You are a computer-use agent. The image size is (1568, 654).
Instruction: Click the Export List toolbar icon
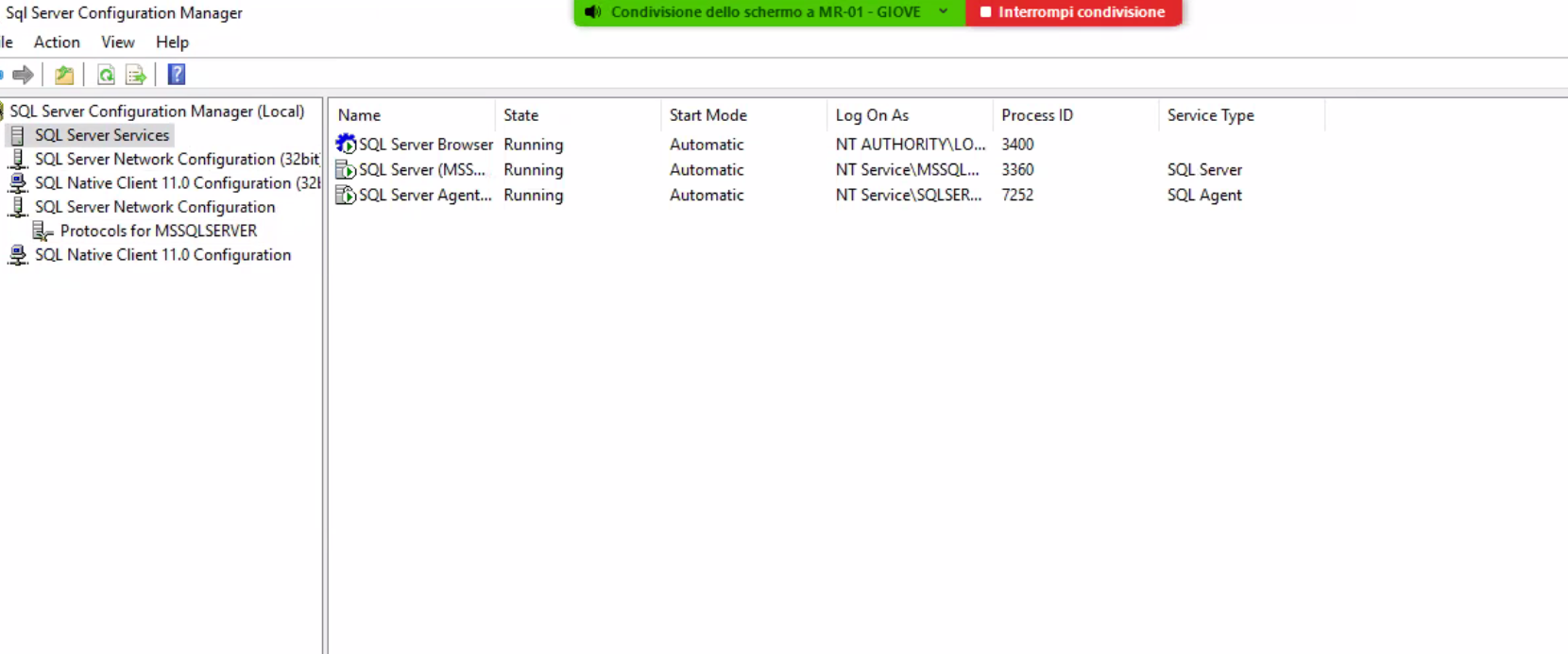pos(136,75)
